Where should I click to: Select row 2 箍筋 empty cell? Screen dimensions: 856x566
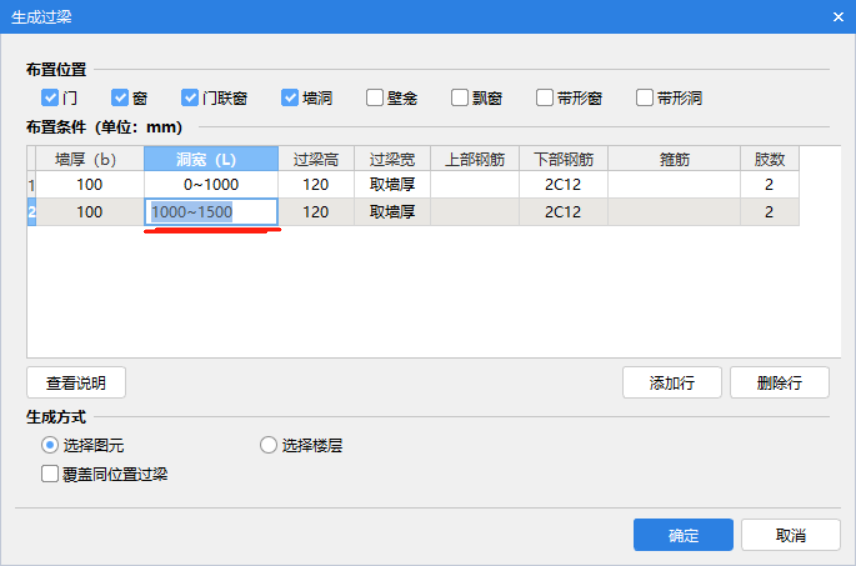tap(674, 212)
